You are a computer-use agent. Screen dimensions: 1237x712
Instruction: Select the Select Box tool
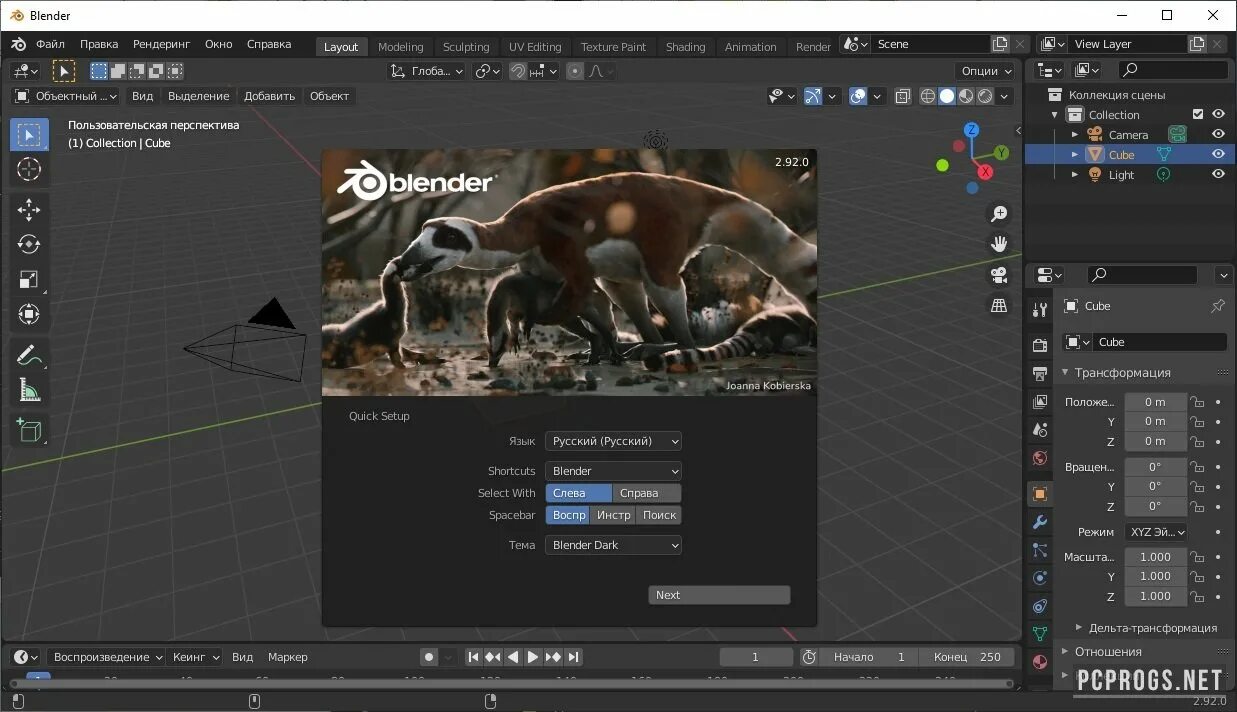[29, 135]
